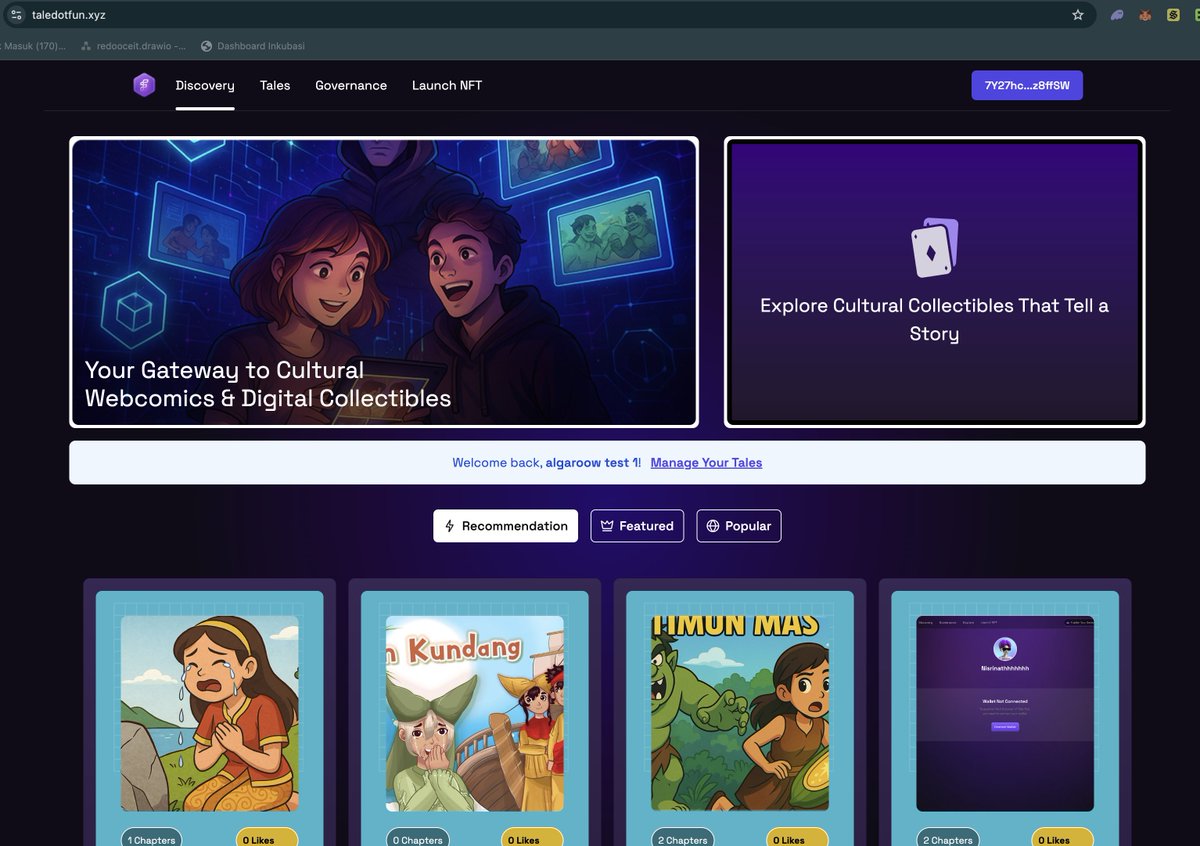
Task: Switch to the Discovery nav tab
Action: click(x=205, y=85)
